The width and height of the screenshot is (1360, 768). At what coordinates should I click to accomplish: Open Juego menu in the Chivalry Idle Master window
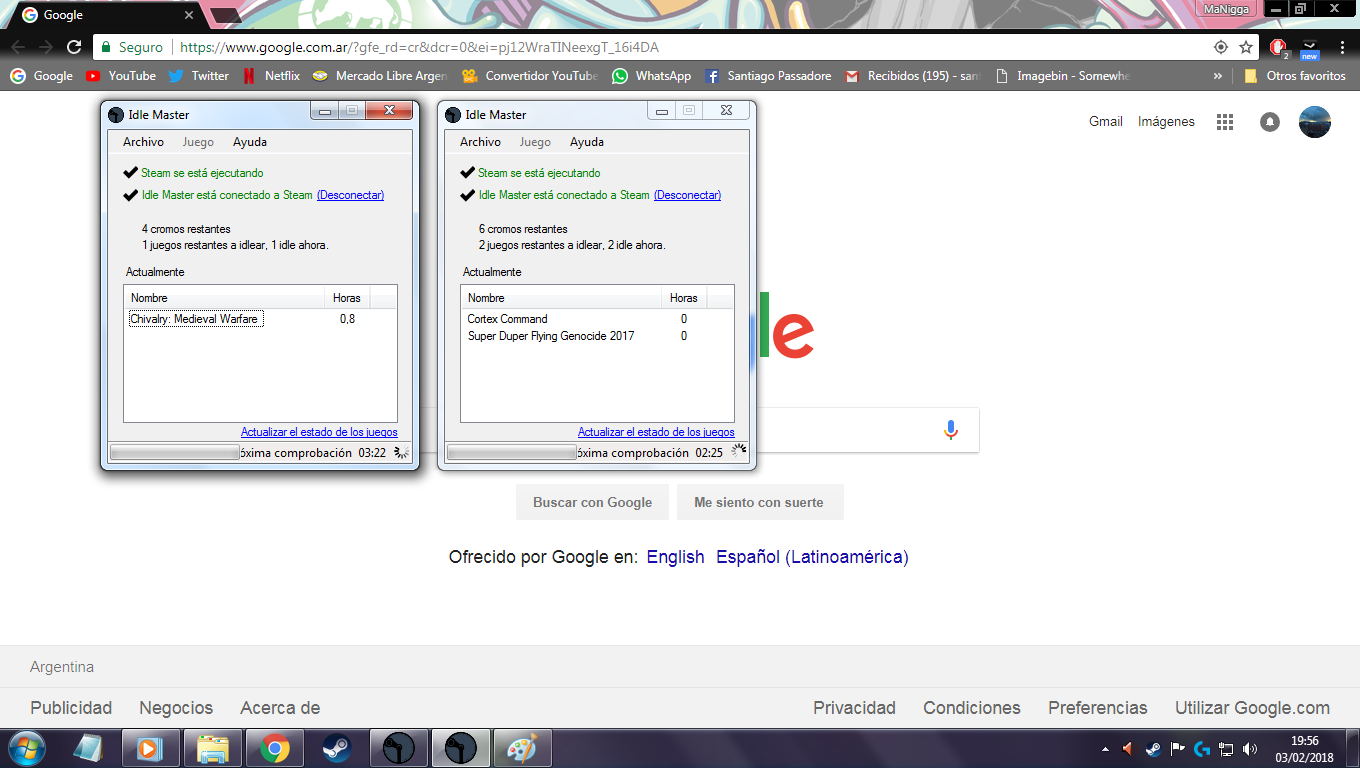click(x=198, y=142)
